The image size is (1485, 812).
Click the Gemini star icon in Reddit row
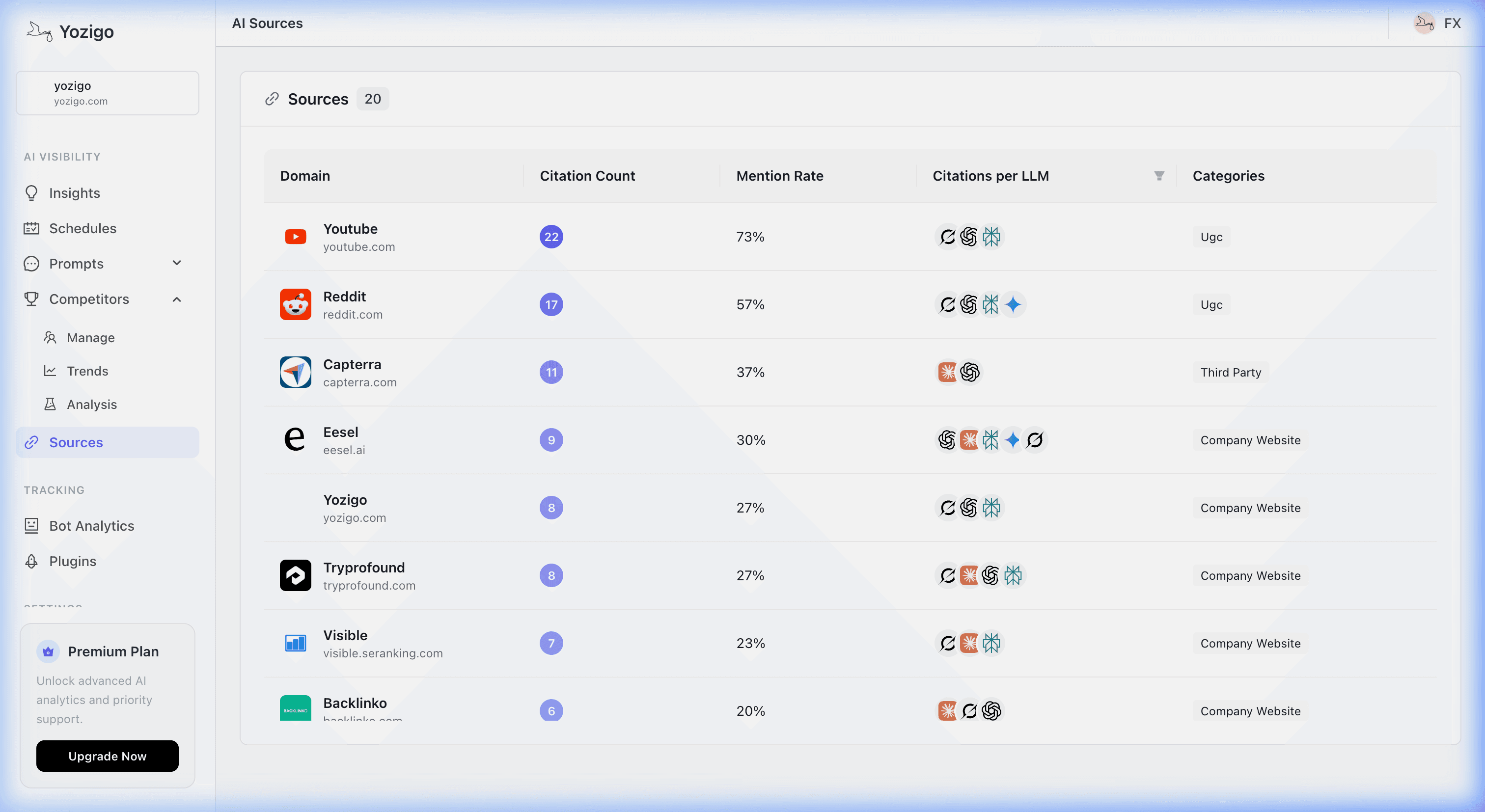[x=1013, y=304]
